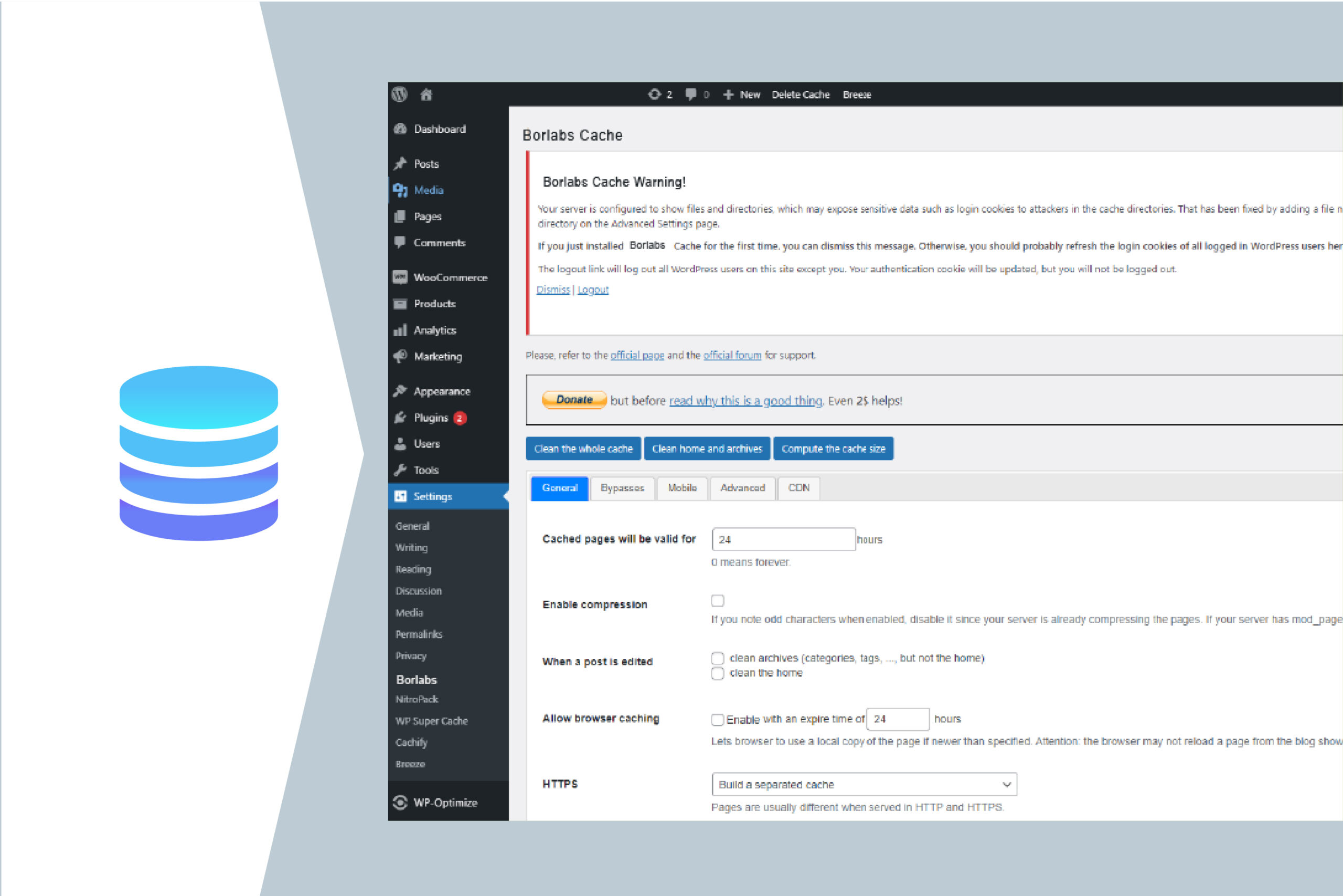Click the Appearance brush icon
Viewport: 1343px width, 896px height.
[400, 391]
